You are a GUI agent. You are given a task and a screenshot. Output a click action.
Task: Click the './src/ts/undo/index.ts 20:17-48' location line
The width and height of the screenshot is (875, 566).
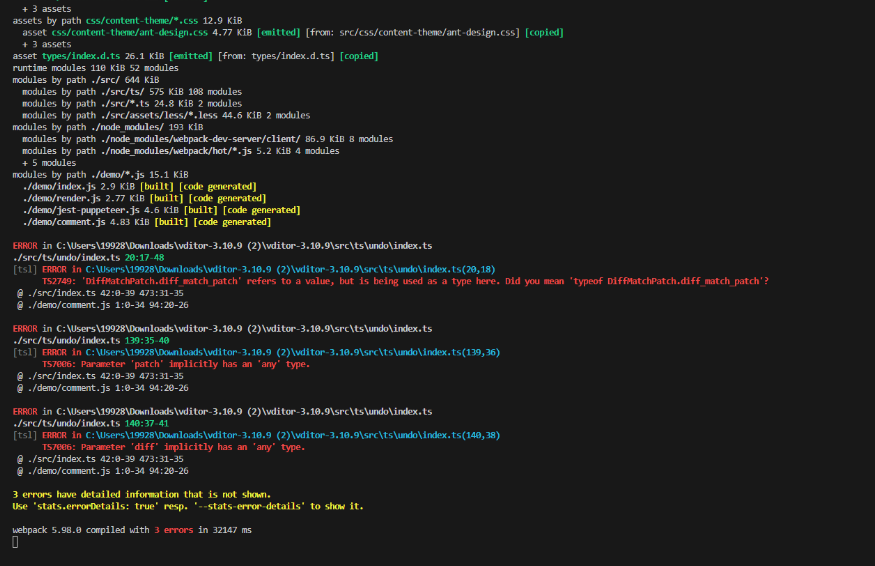point(88,257)
